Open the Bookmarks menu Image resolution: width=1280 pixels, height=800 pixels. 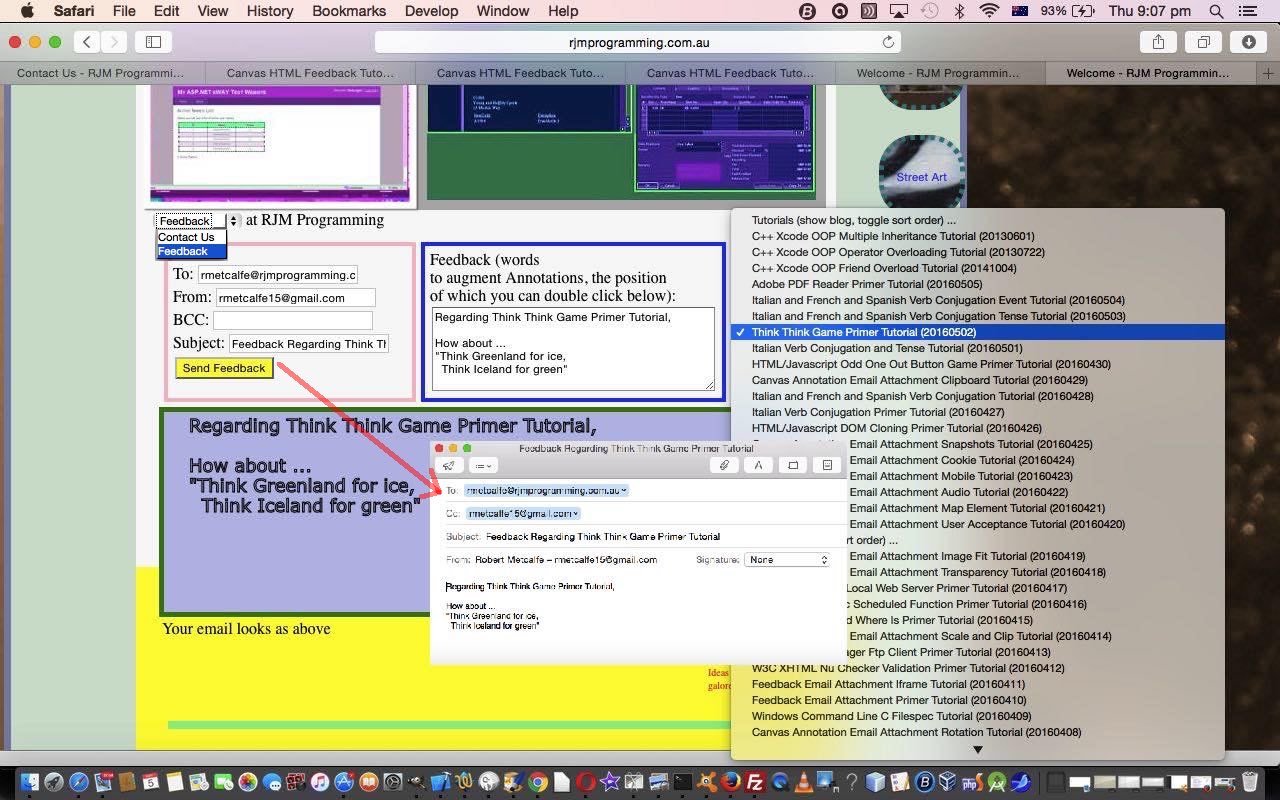pos(349,11)
